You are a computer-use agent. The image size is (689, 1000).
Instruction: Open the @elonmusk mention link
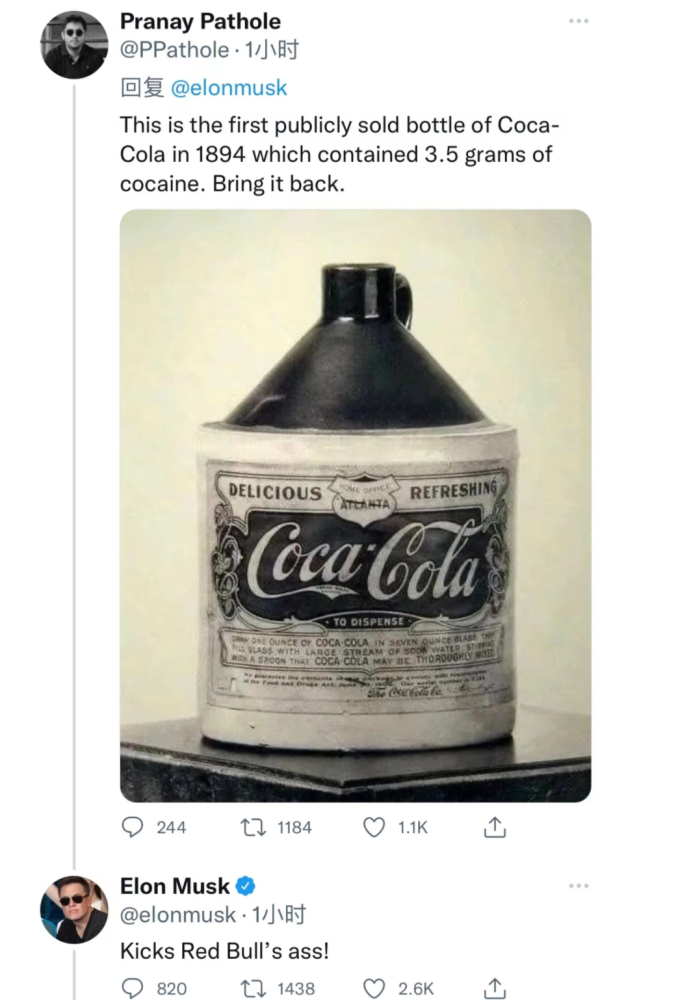(229, 88)
